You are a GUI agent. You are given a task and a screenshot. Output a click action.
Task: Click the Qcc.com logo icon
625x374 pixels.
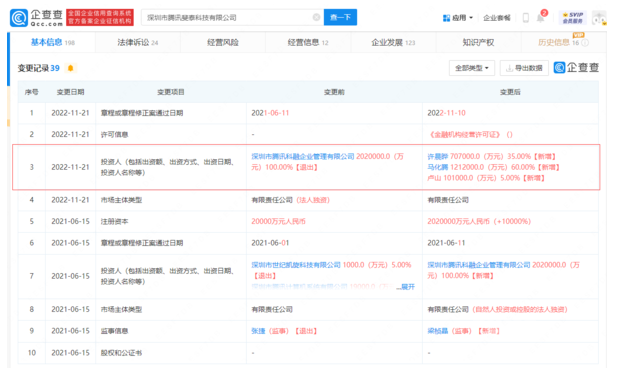[19, 18]
